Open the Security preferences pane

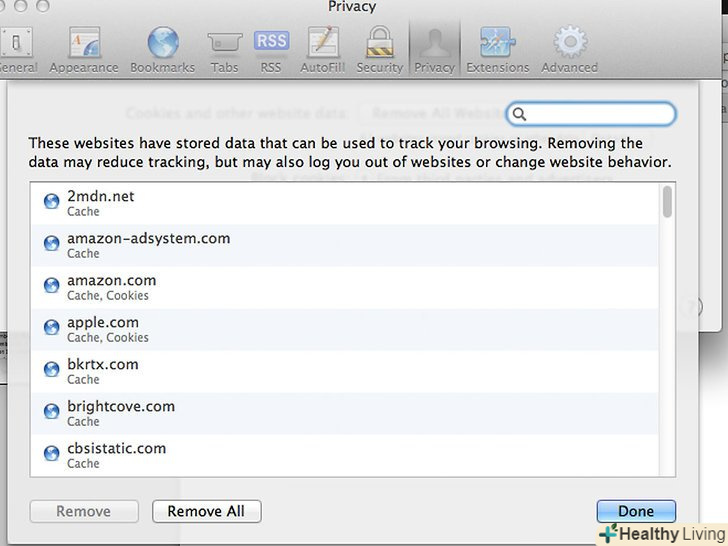(x=380, y=50)
